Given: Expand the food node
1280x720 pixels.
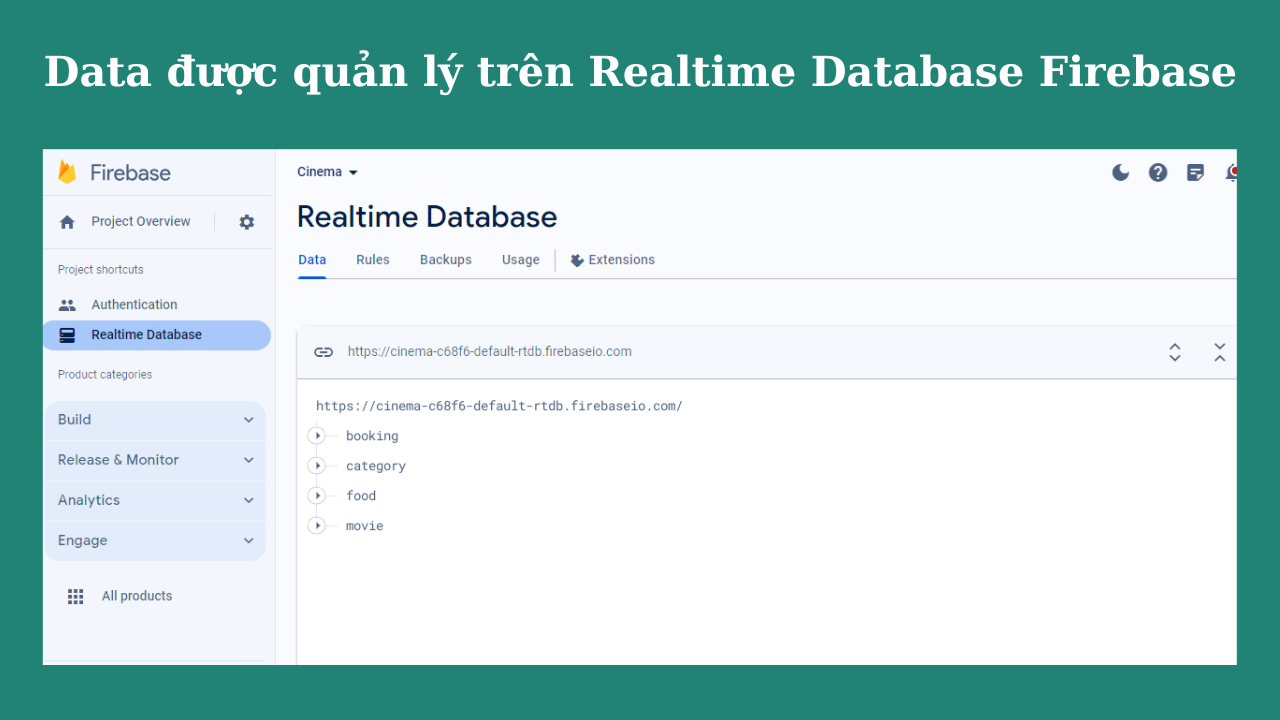Looking at the screenshot, I should tap(317, 496).
